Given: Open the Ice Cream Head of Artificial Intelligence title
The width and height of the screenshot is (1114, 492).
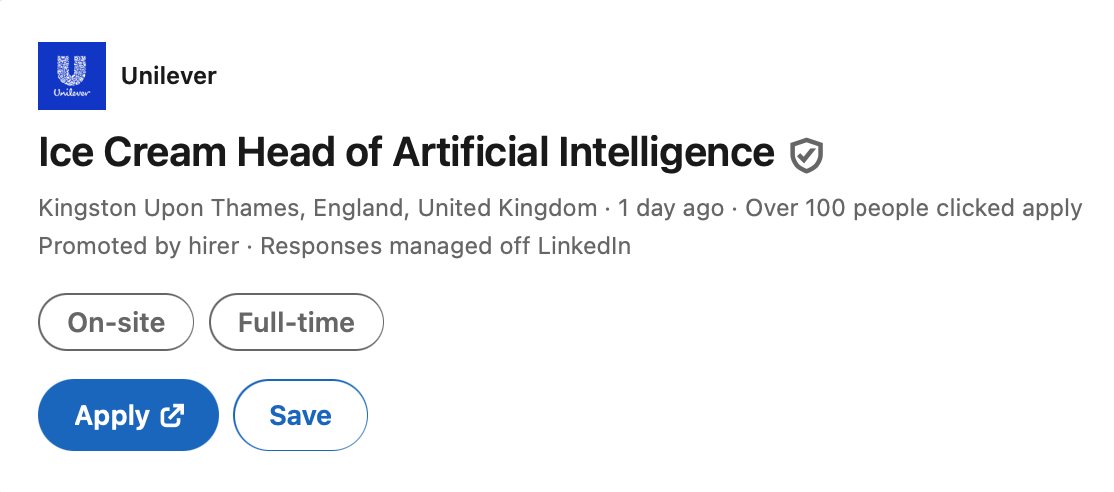Looking at the screenshot, I should tap(406, 152).
